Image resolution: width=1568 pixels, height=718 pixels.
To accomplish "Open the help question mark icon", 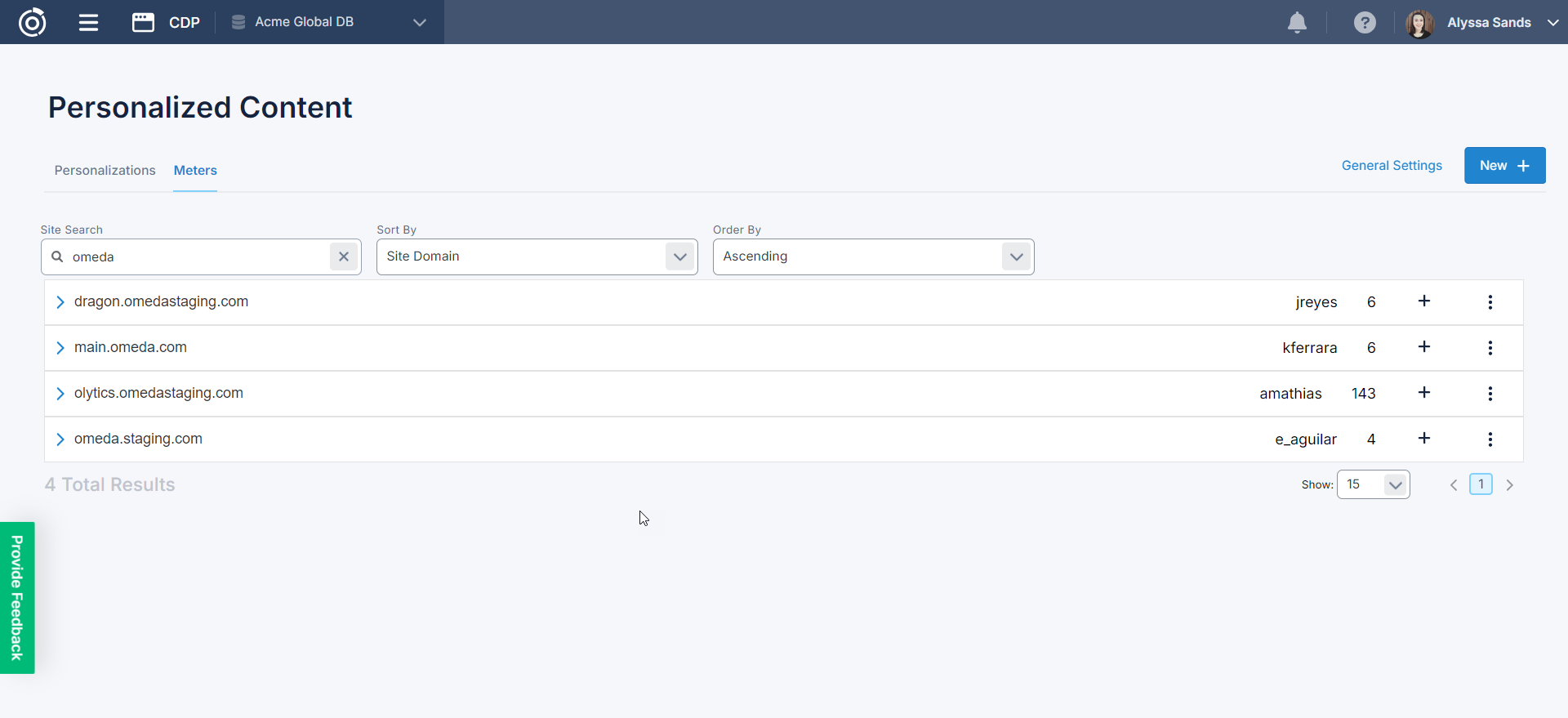I will point(1365,22).
